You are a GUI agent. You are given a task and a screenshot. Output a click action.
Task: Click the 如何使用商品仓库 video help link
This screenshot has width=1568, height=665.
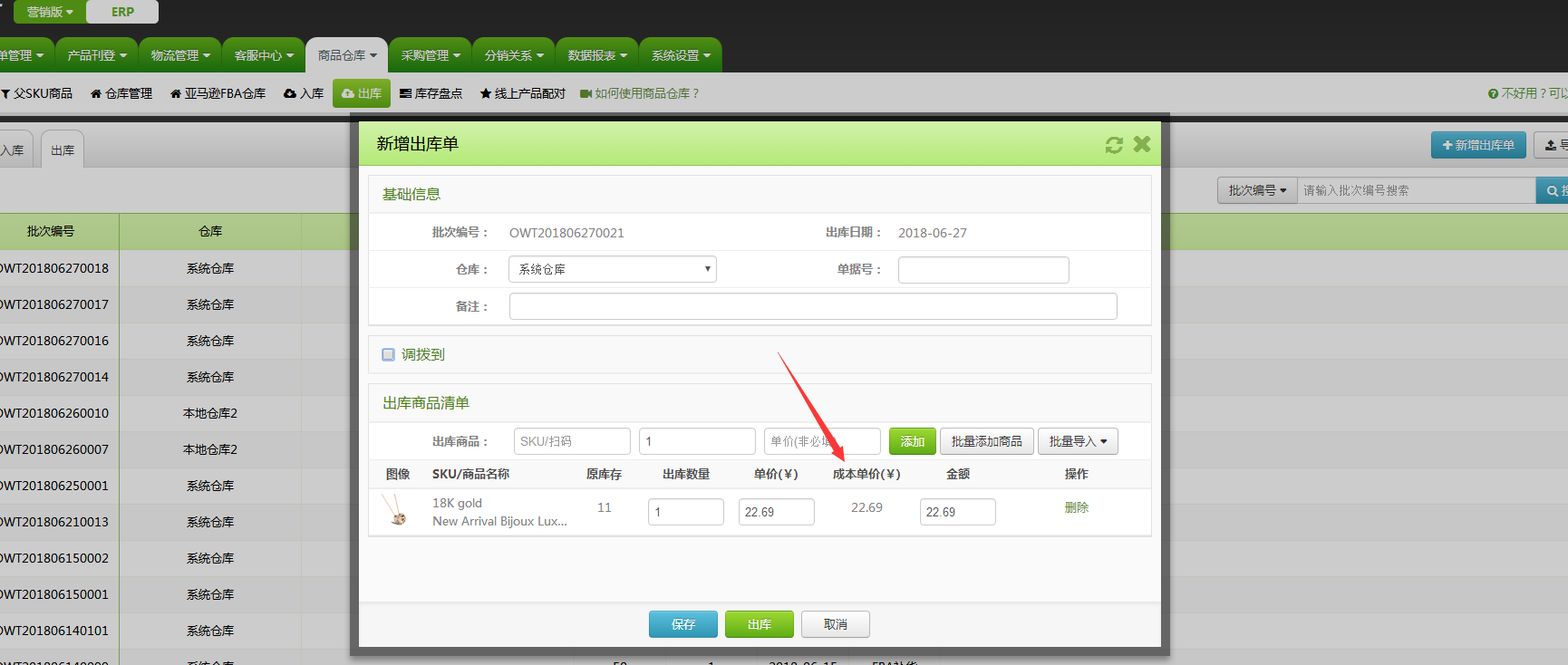tap(640, 93)
